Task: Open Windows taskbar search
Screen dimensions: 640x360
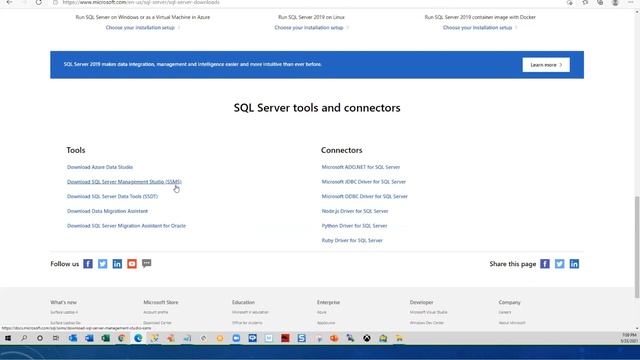Action: (x=24, y=338)
